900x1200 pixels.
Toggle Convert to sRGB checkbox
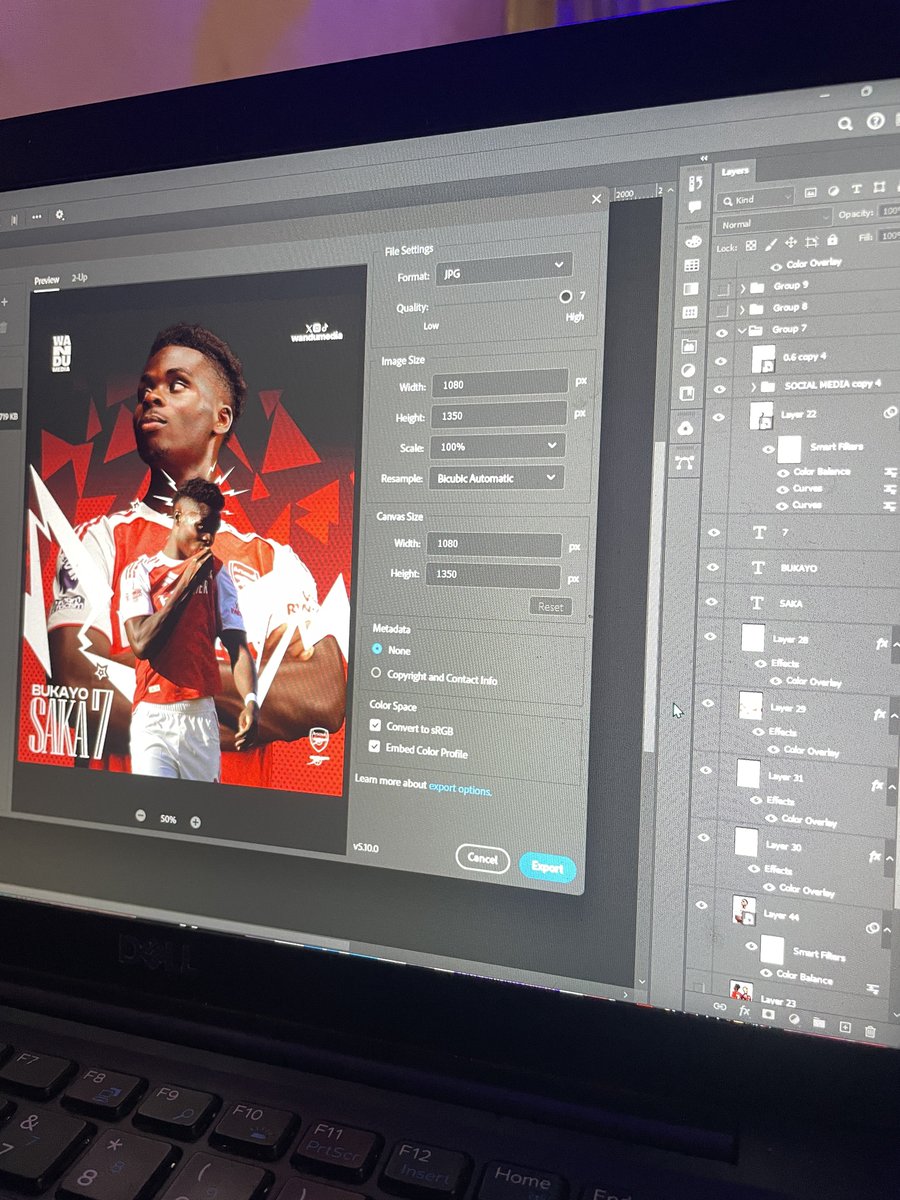pyautogui.click(x=376, y=725)
